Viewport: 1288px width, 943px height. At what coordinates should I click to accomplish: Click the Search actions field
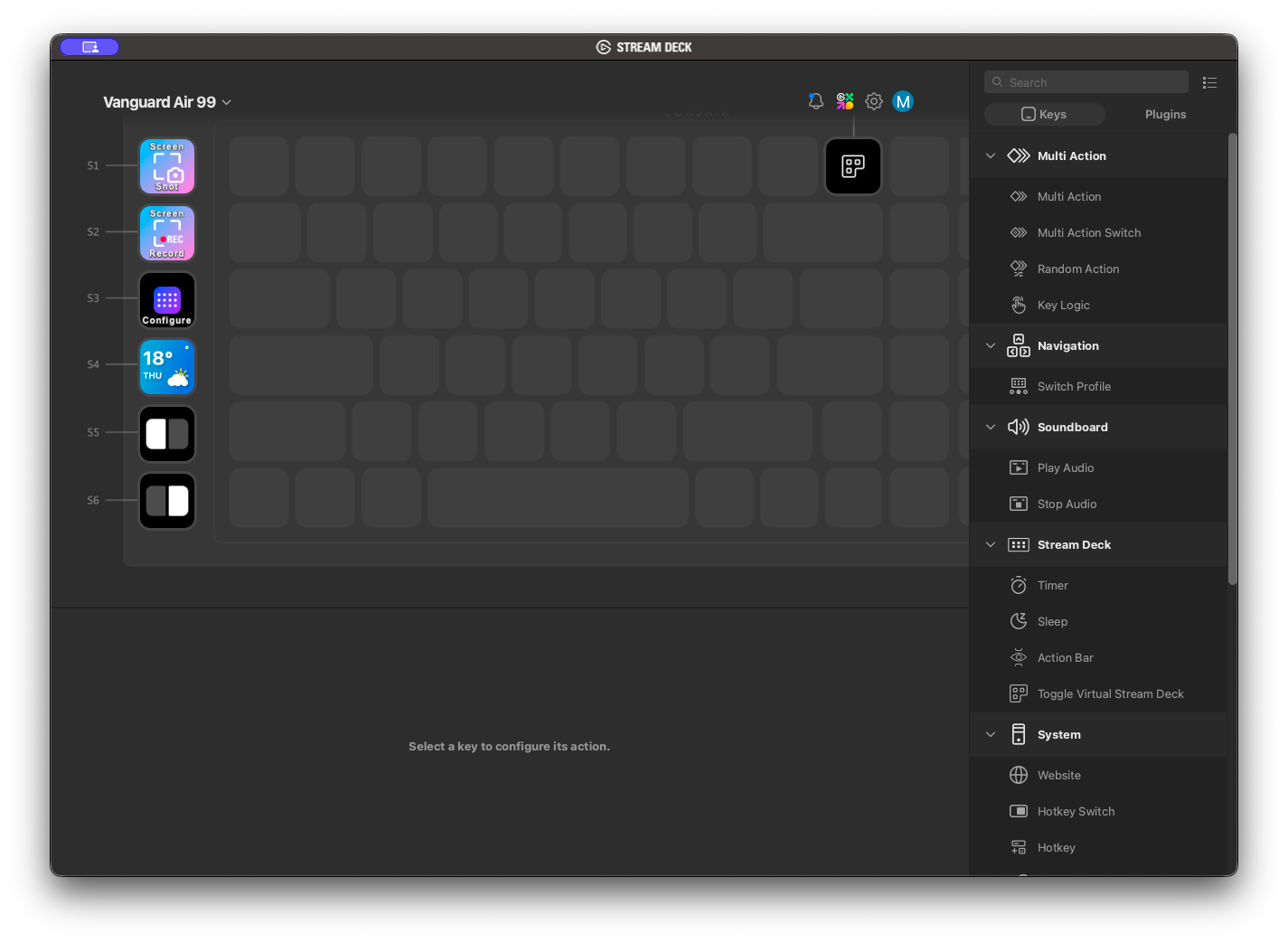click(x=1086, y=82)
